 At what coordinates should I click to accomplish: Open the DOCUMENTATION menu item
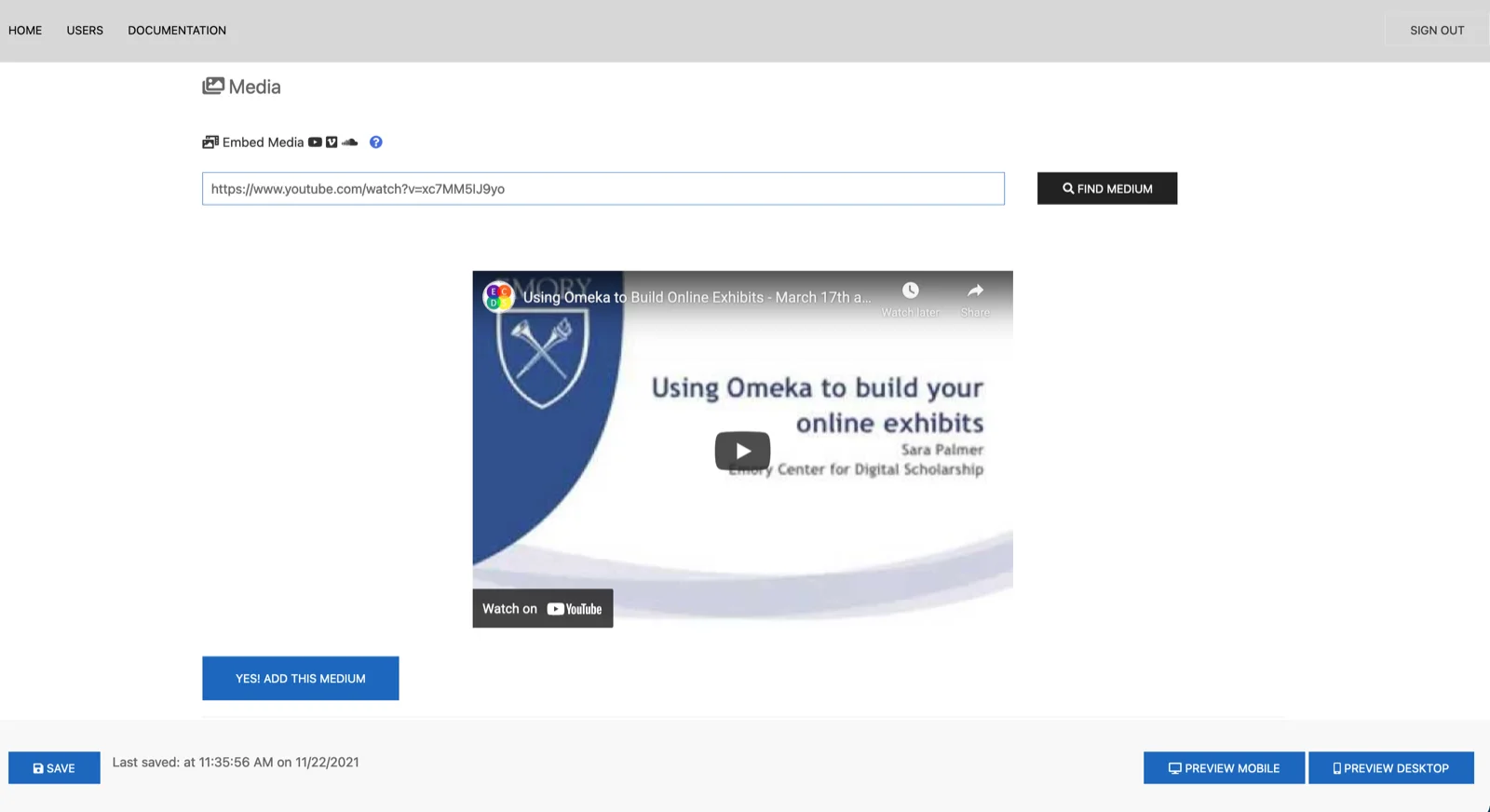pos(177,31)
